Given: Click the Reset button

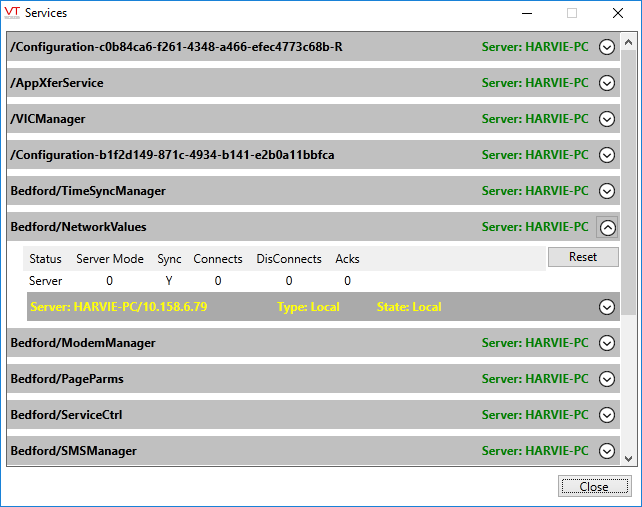Looking at the screenshot, I should [583, 257].
